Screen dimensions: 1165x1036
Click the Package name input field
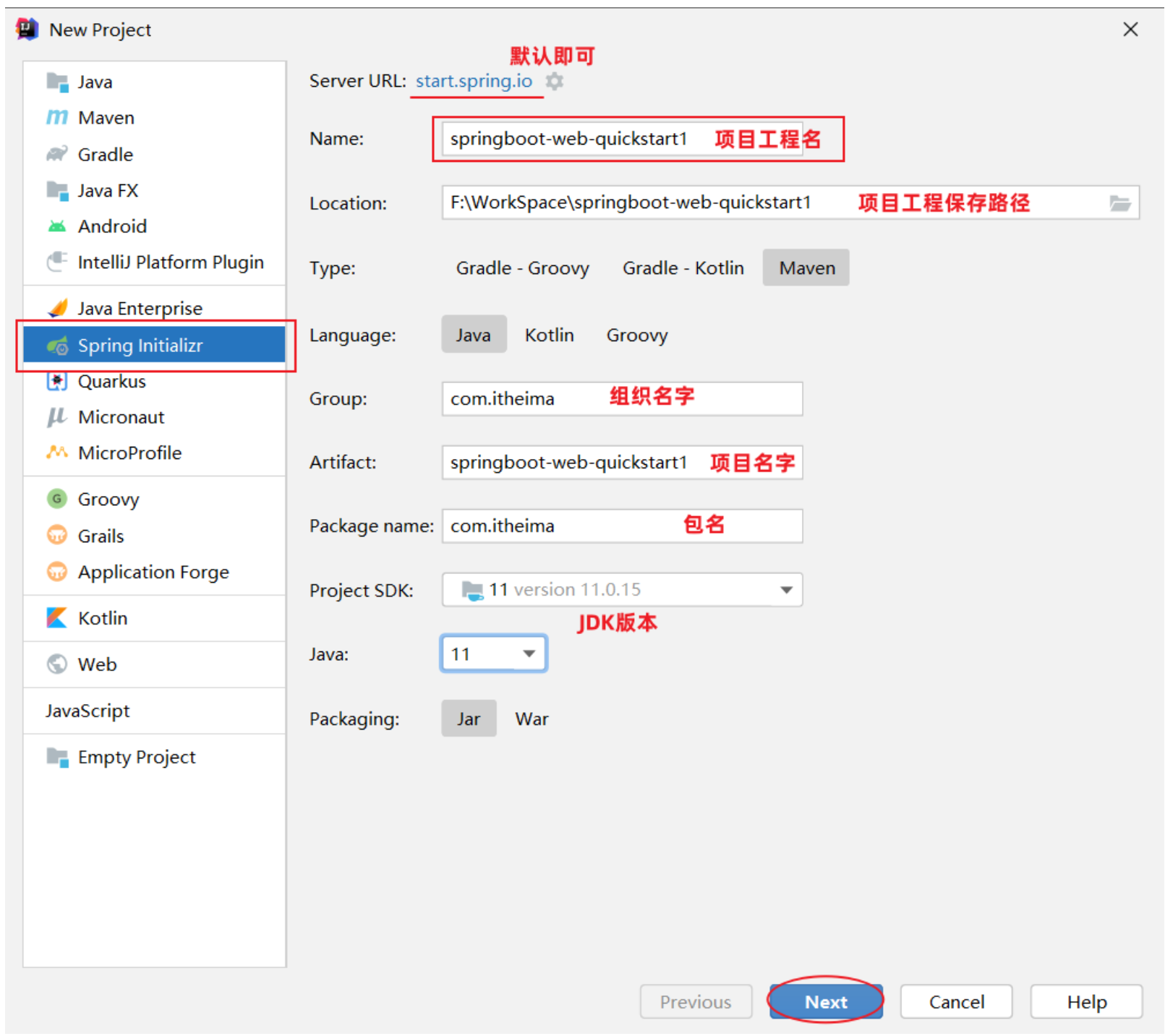pyautogui.click(x=623, y=526)
